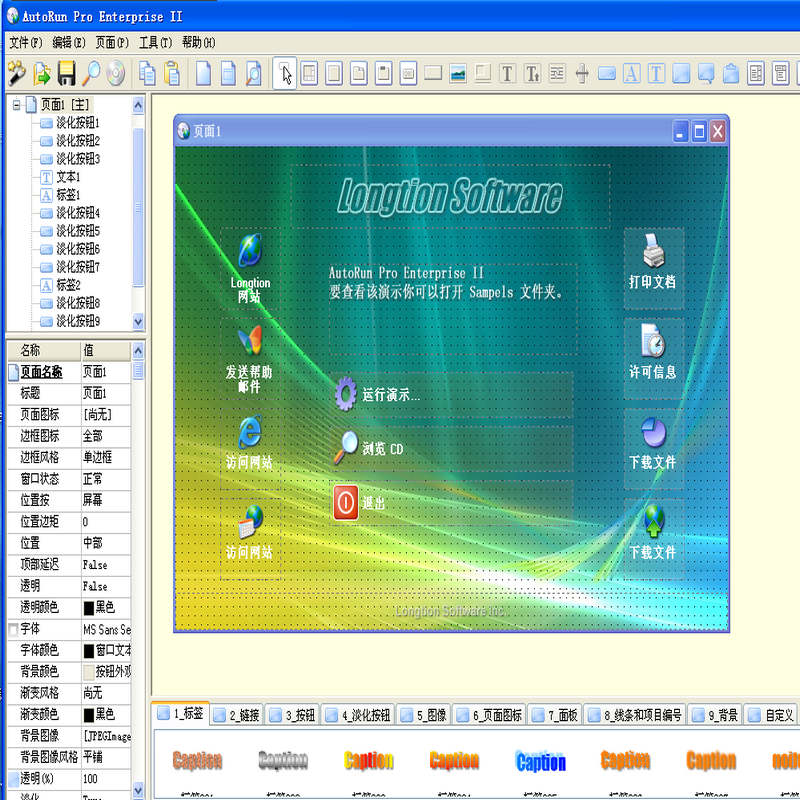Click the 渐变颜色 black color swatch
This screenshot has width=800, height=800.
point(89,715)
